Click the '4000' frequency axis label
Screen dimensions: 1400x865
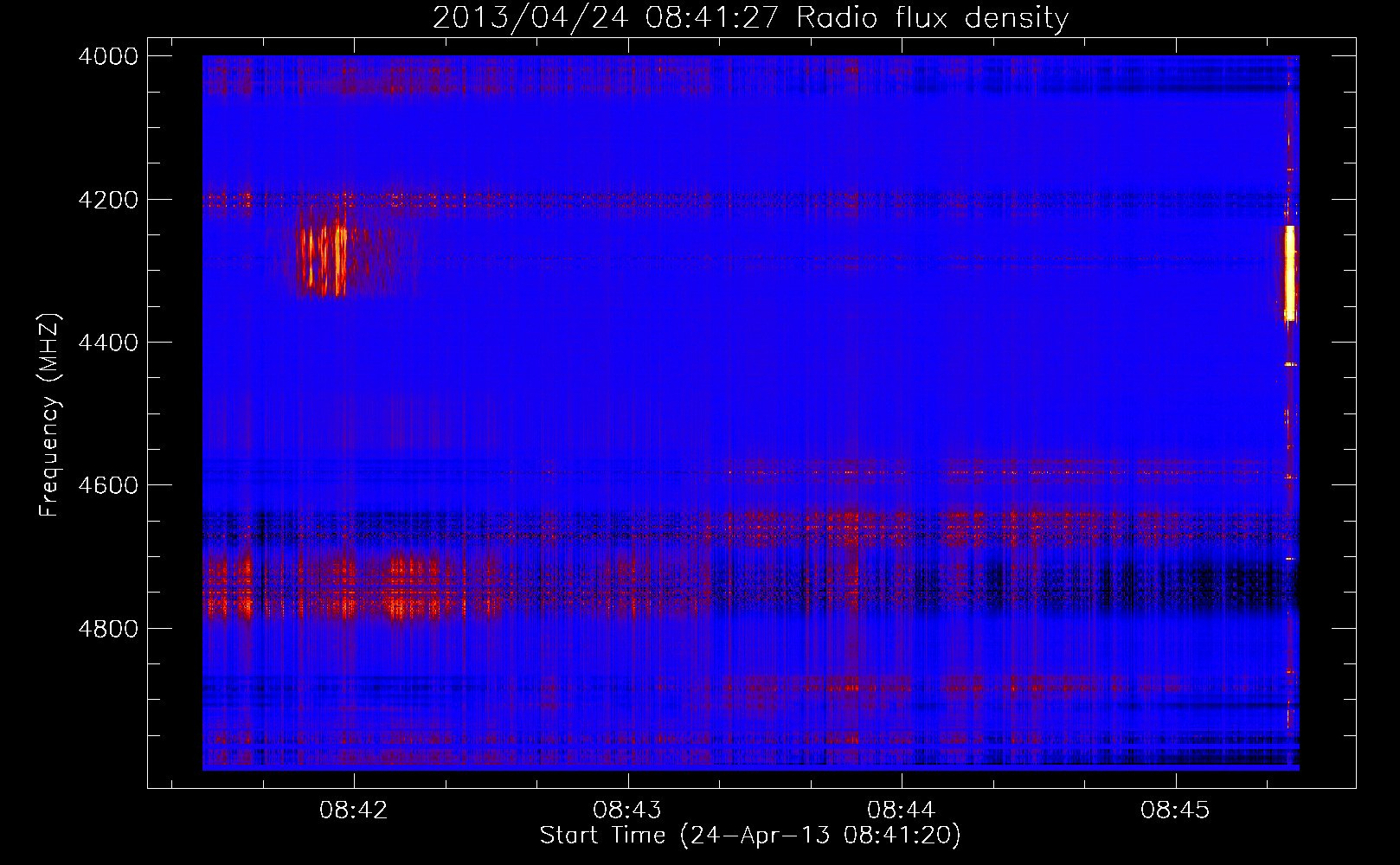(x=108, y=56)
